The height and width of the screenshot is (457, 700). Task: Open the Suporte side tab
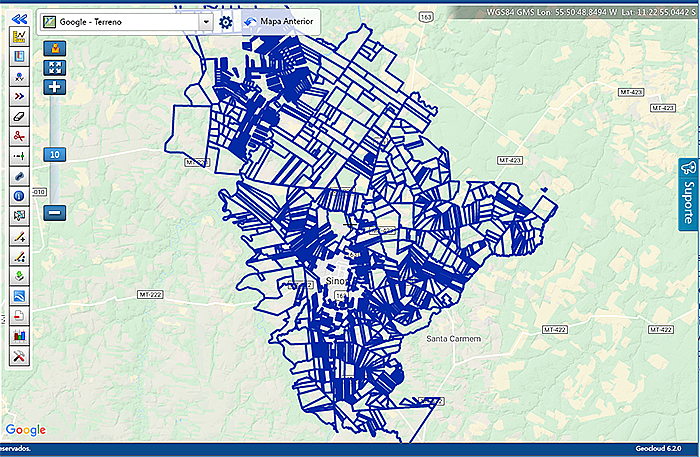(x=688, y=195)
